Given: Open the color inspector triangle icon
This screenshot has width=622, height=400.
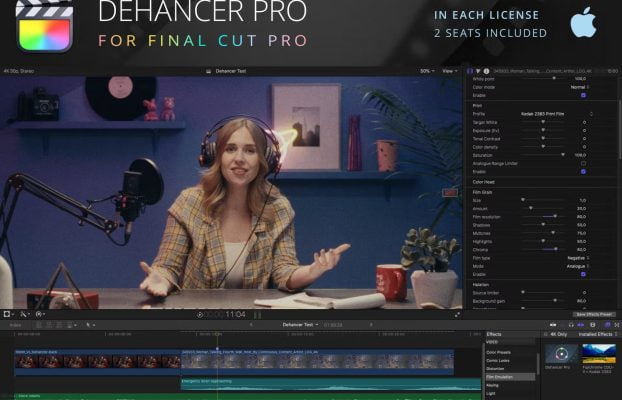Looking at the screenshot, I should [x=478, y=71].
